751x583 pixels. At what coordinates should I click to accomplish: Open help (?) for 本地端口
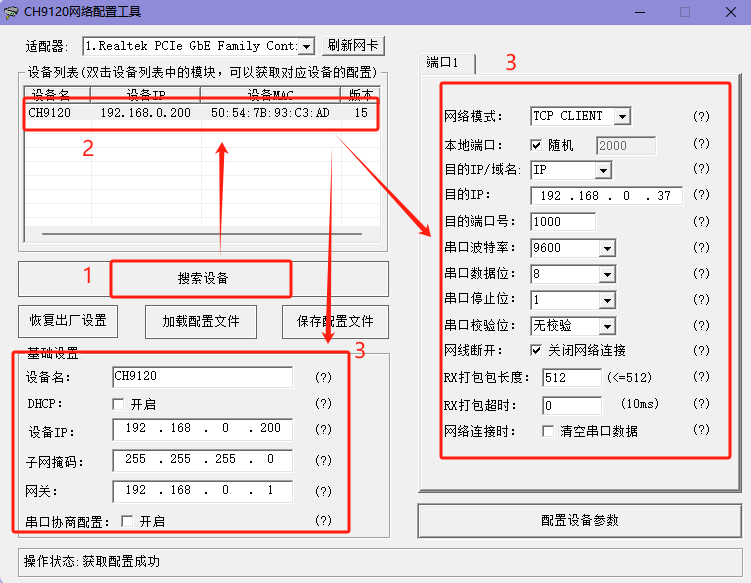[x=701, y=144]
